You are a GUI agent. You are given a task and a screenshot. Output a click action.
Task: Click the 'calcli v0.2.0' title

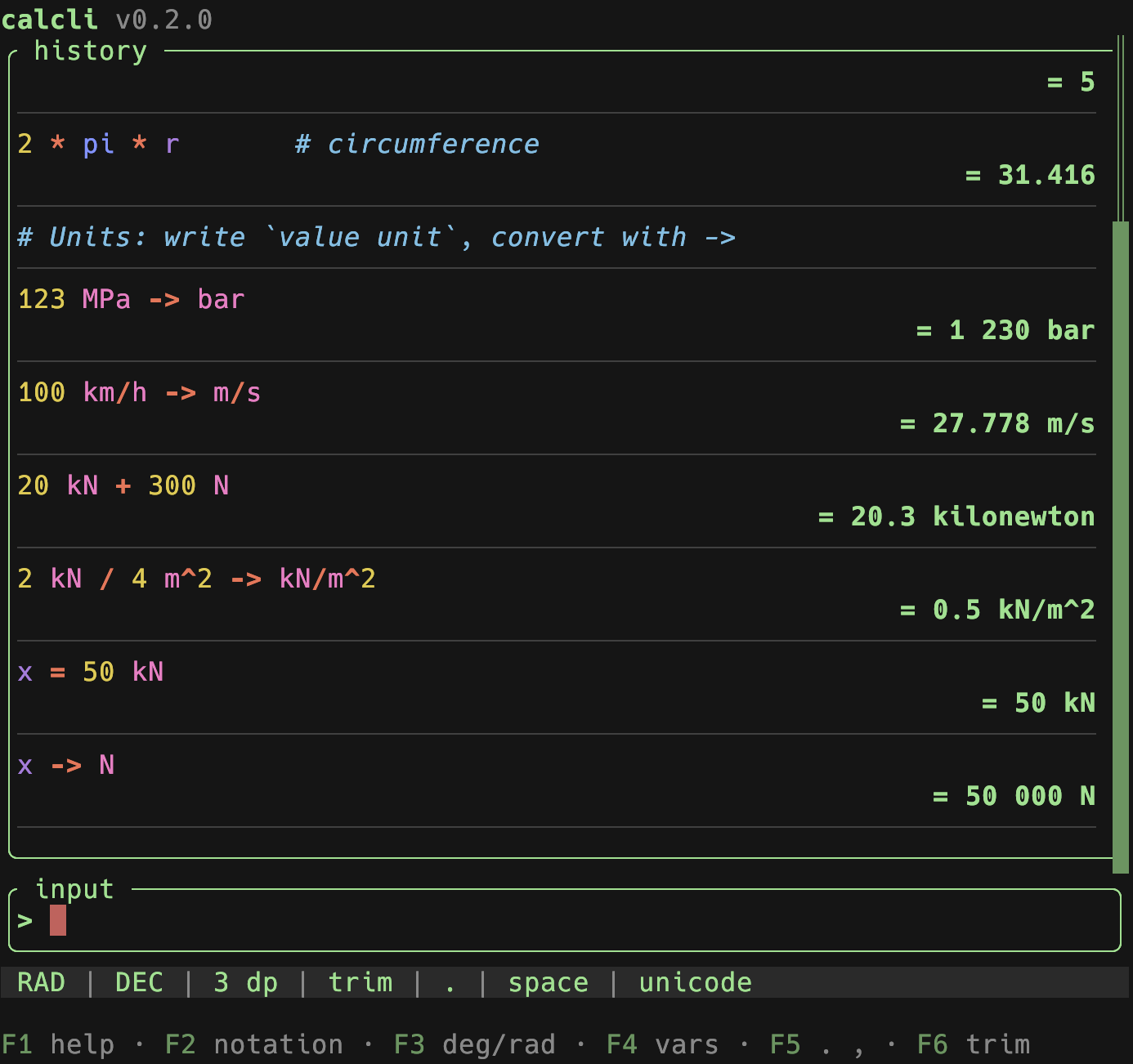[x=107, y=19]
